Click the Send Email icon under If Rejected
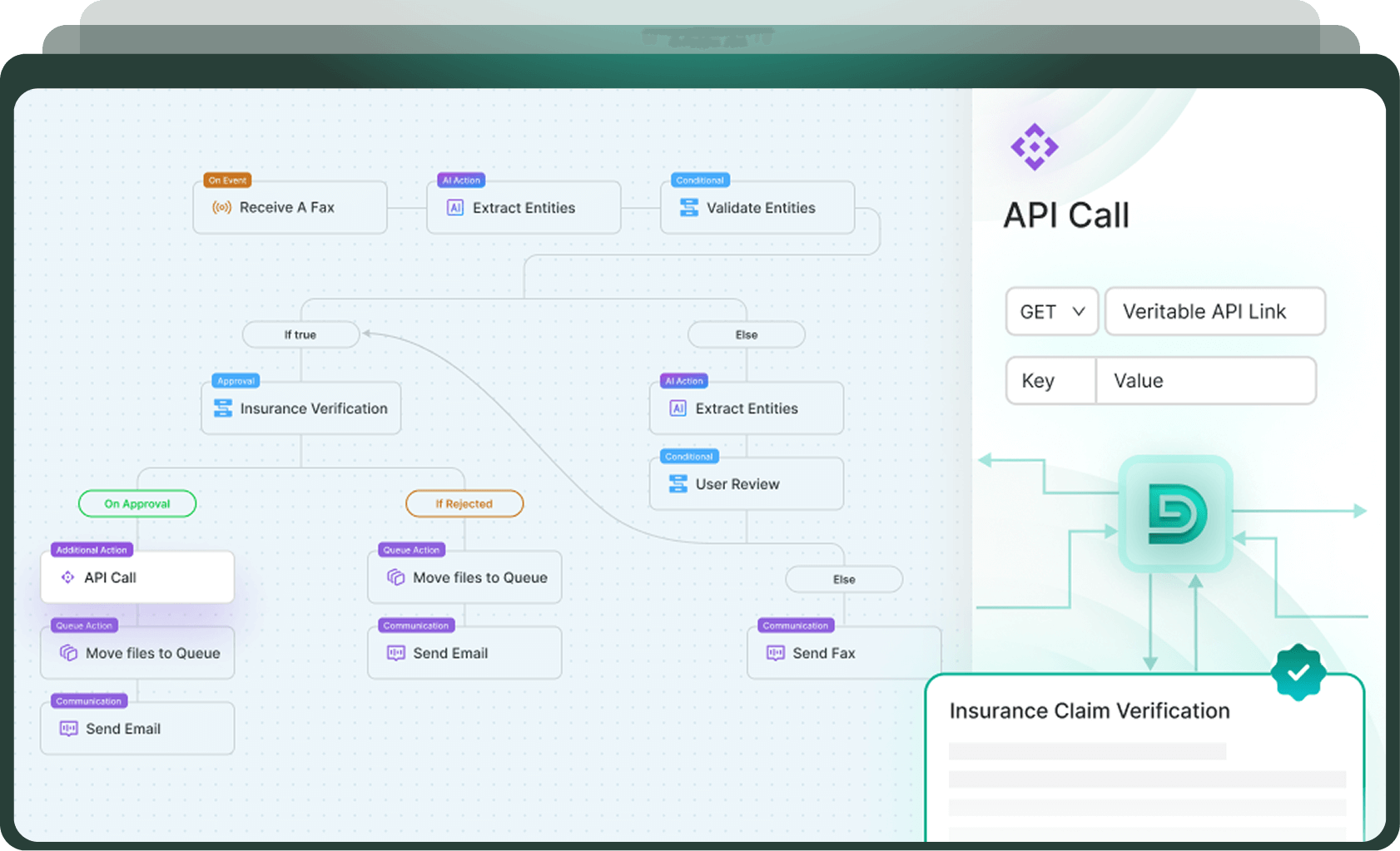This screenshot has width=1400, height=851. tap(396, 653)
